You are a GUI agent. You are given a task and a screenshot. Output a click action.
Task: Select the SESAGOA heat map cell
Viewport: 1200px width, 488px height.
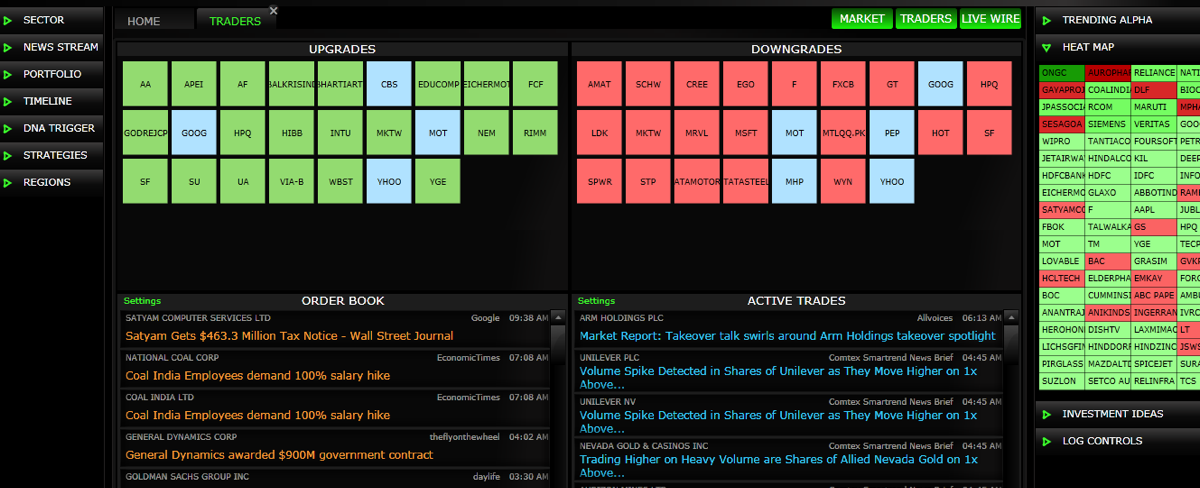tap(1062, 124)
